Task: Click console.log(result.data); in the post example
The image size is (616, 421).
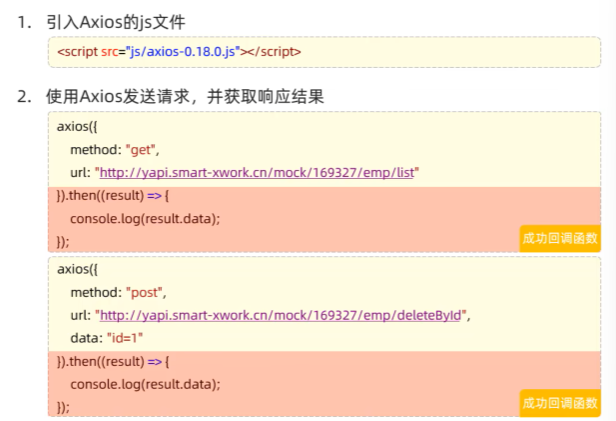Action: pos(145,384)
